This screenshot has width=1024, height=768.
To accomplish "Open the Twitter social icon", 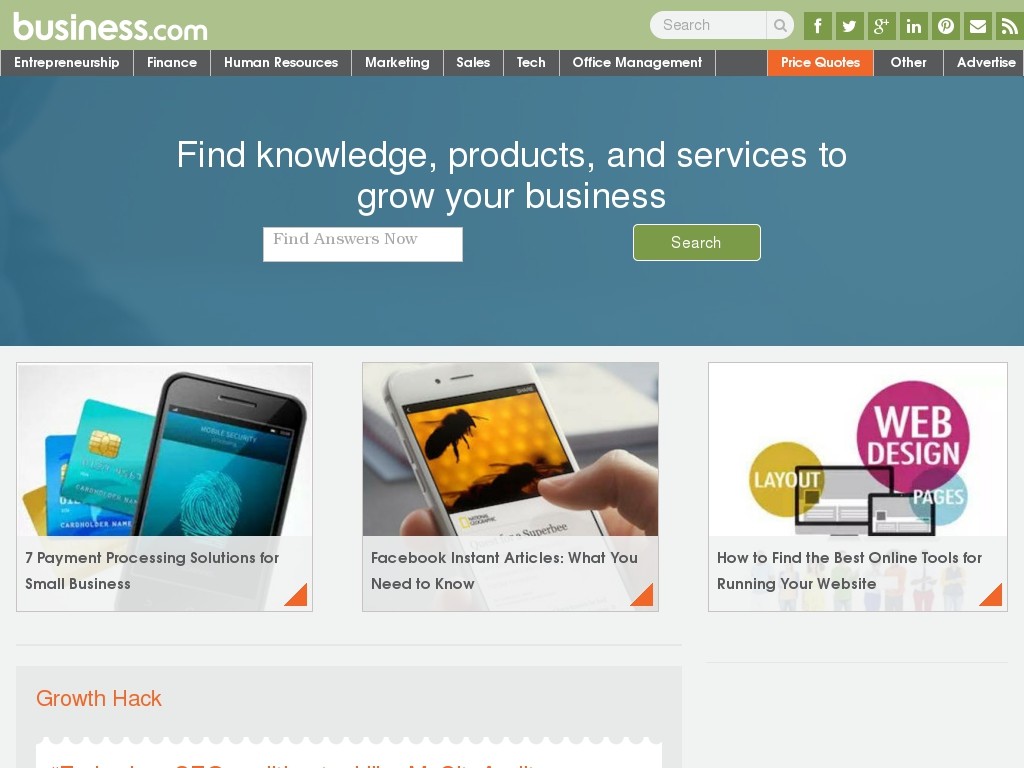I will (849, 26).
